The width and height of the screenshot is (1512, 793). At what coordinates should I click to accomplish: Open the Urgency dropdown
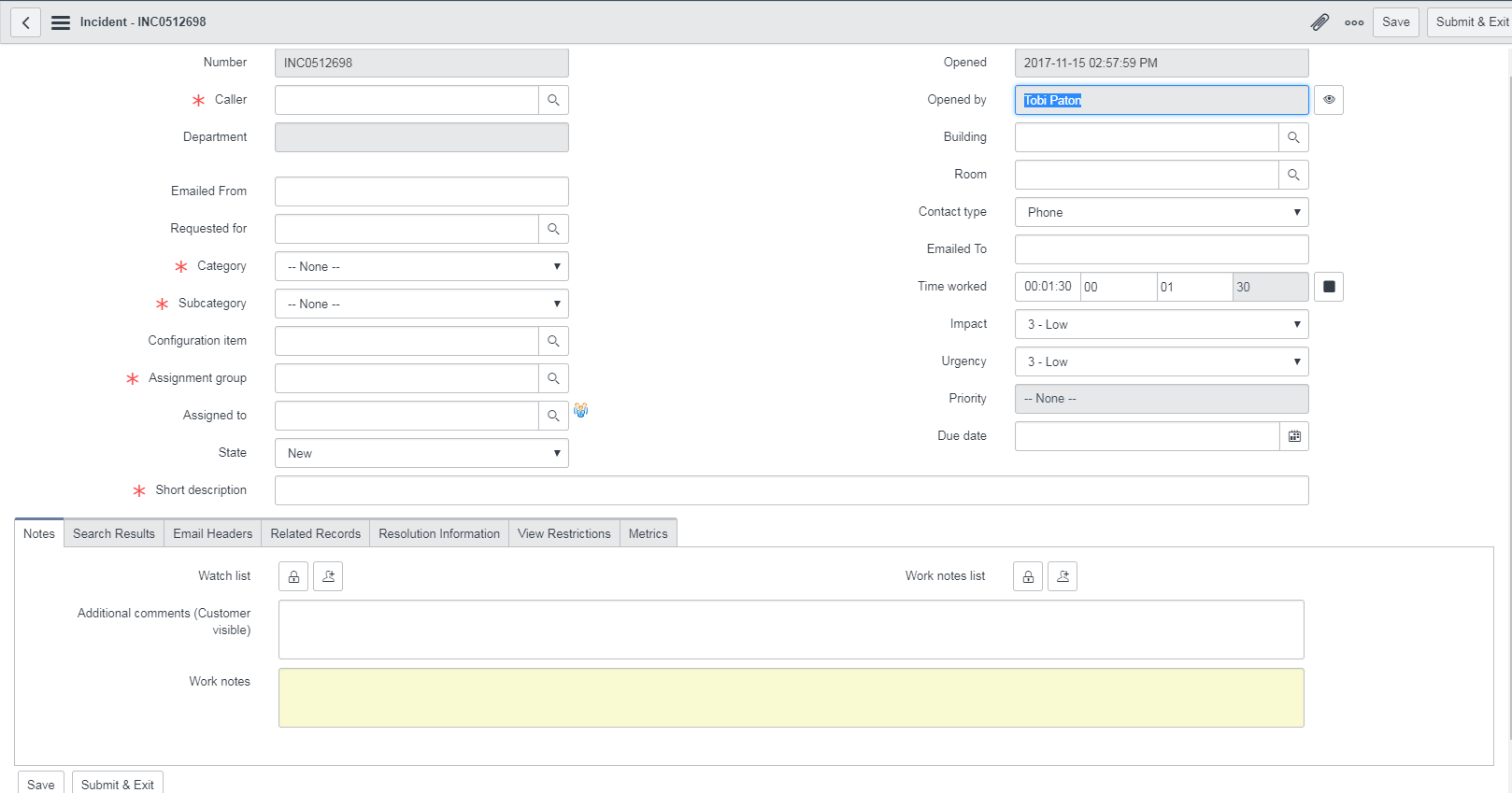[1161, 361]
